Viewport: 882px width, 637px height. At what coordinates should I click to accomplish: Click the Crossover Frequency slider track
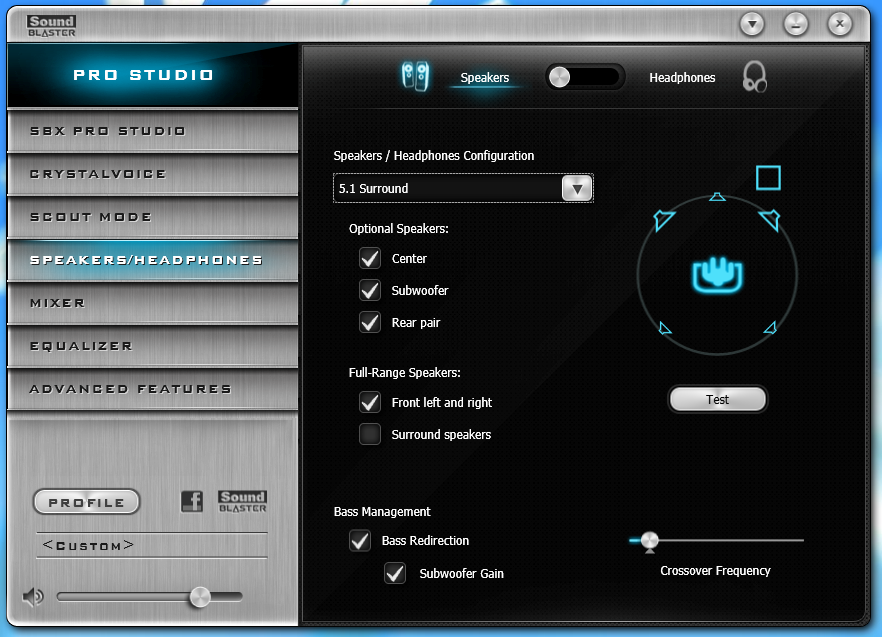click(717, 540)
